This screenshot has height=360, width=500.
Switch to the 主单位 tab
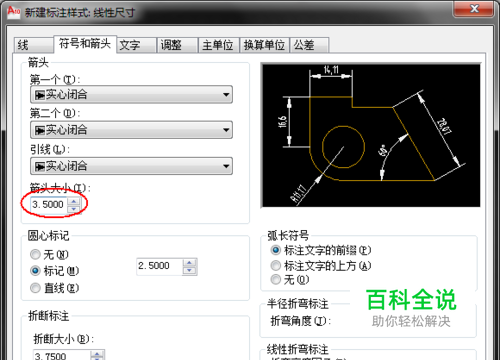tap(219, 45)
